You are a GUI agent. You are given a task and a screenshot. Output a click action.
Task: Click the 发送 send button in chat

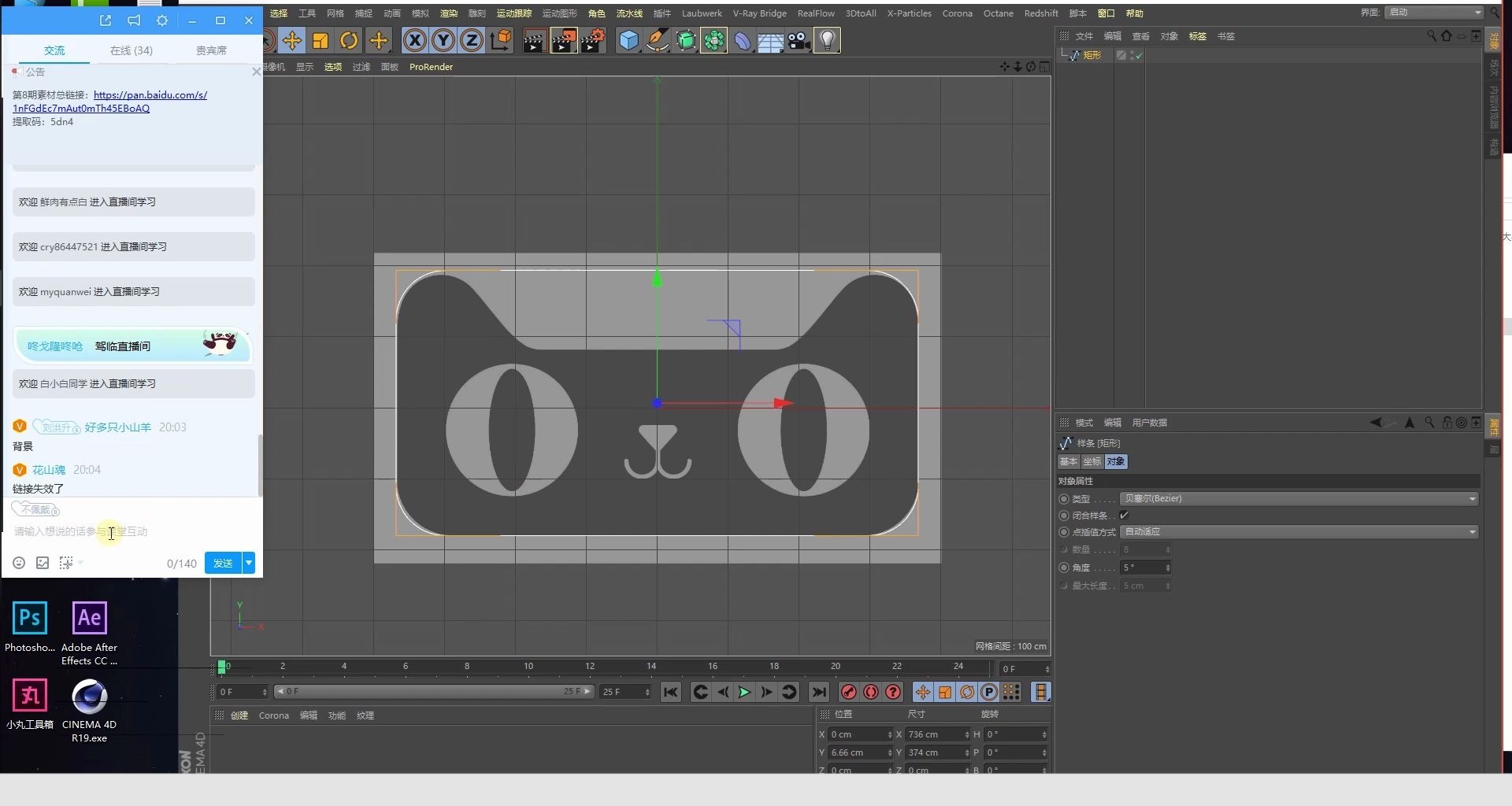pyautogui.click(x=223, y=563)
